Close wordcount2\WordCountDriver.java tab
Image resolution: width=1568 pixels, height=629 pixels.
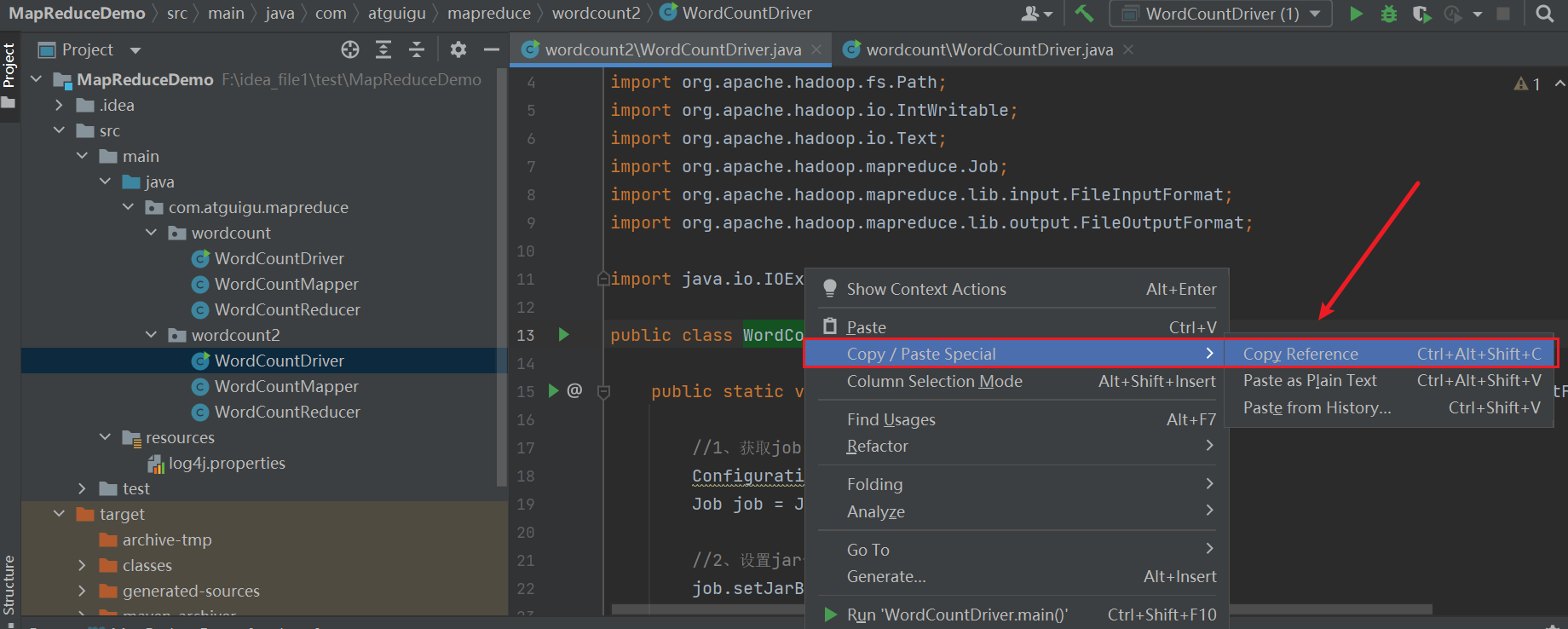[x=816, y=49]
